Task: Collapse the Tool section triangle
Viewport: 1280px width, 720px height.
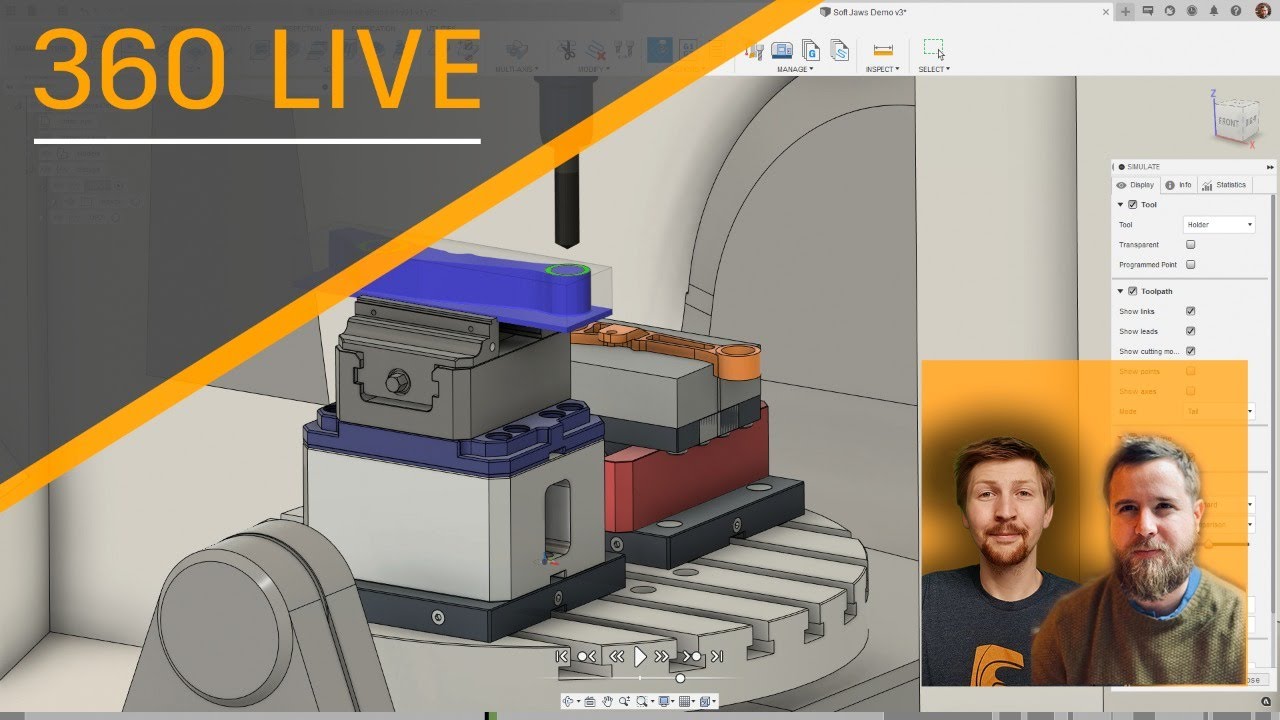Action: [1120, 205]
